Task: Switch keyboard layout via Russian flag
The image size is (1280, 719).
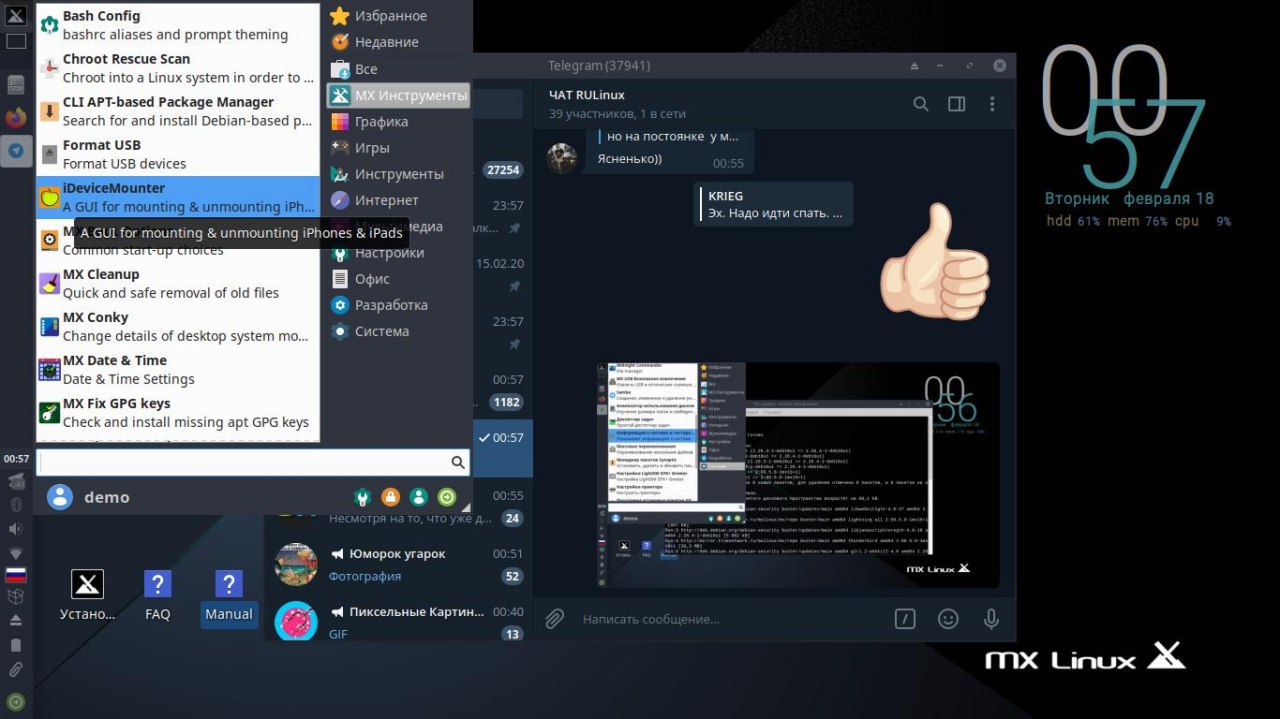Action: tap(16, 575)
